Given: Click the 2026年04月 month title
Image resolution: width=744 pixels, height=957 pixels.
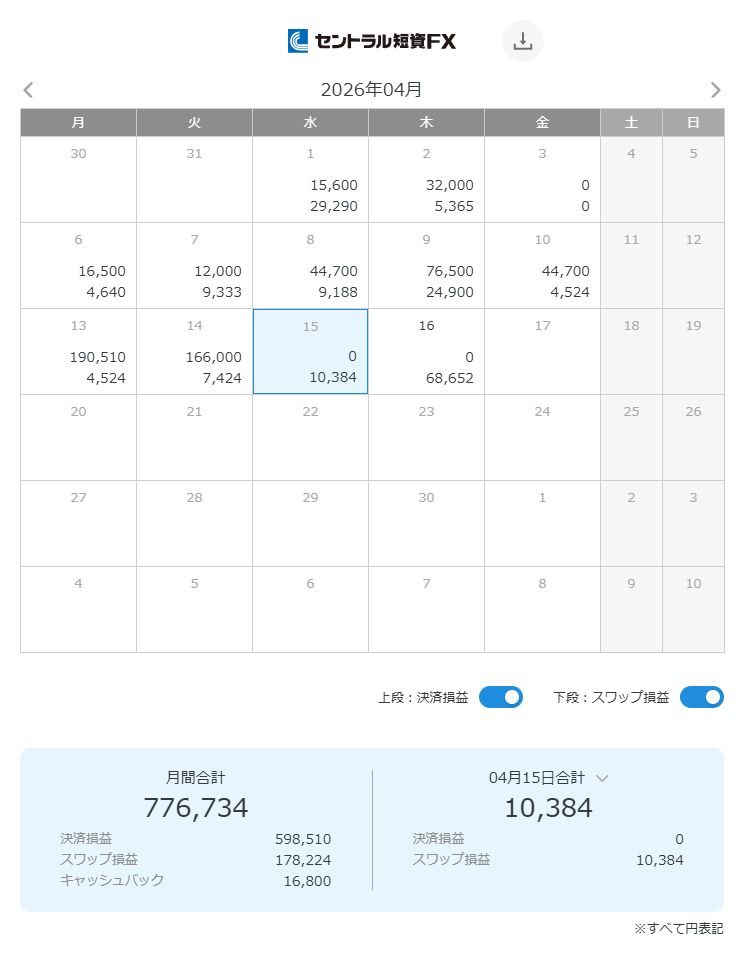Looking at the screenshot, I should click(x=371, y=90).
